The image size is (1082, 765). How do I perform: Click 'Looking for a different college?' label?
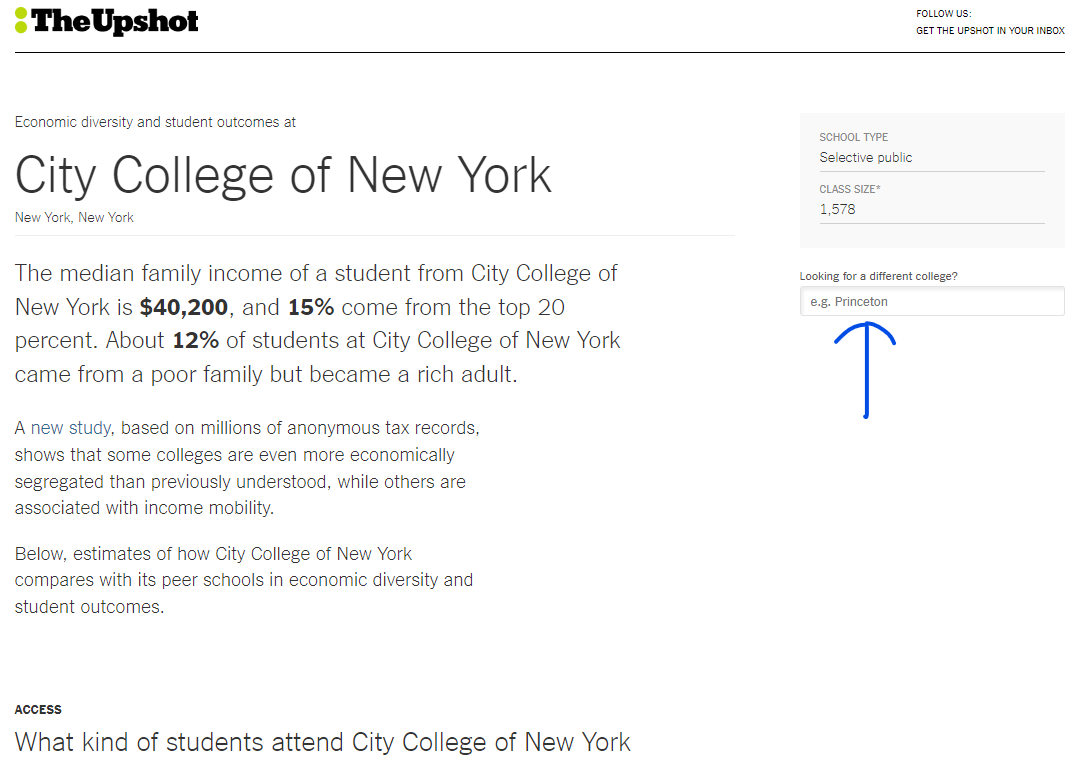(878, 276)
